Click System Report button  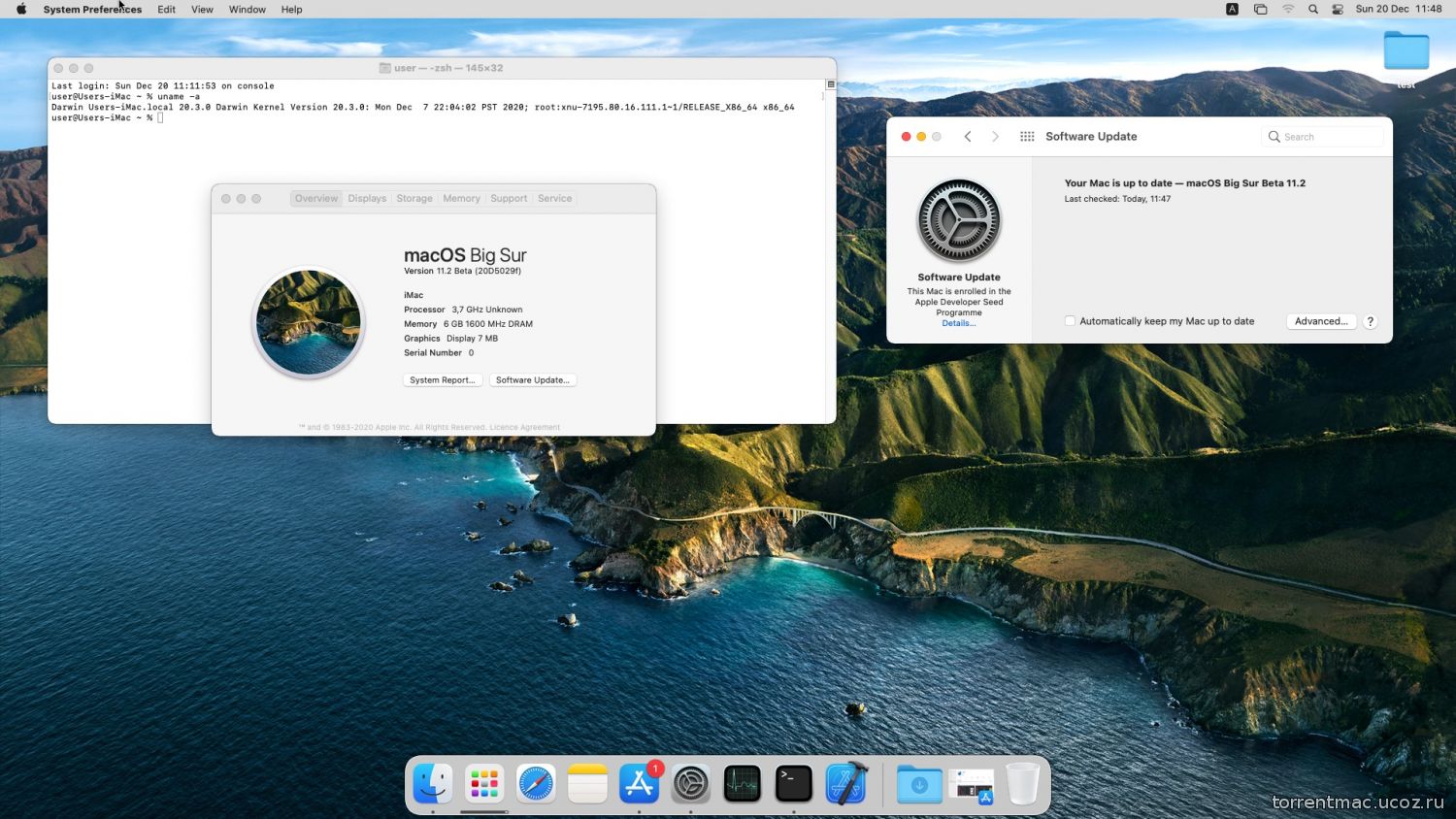(443, 380)
